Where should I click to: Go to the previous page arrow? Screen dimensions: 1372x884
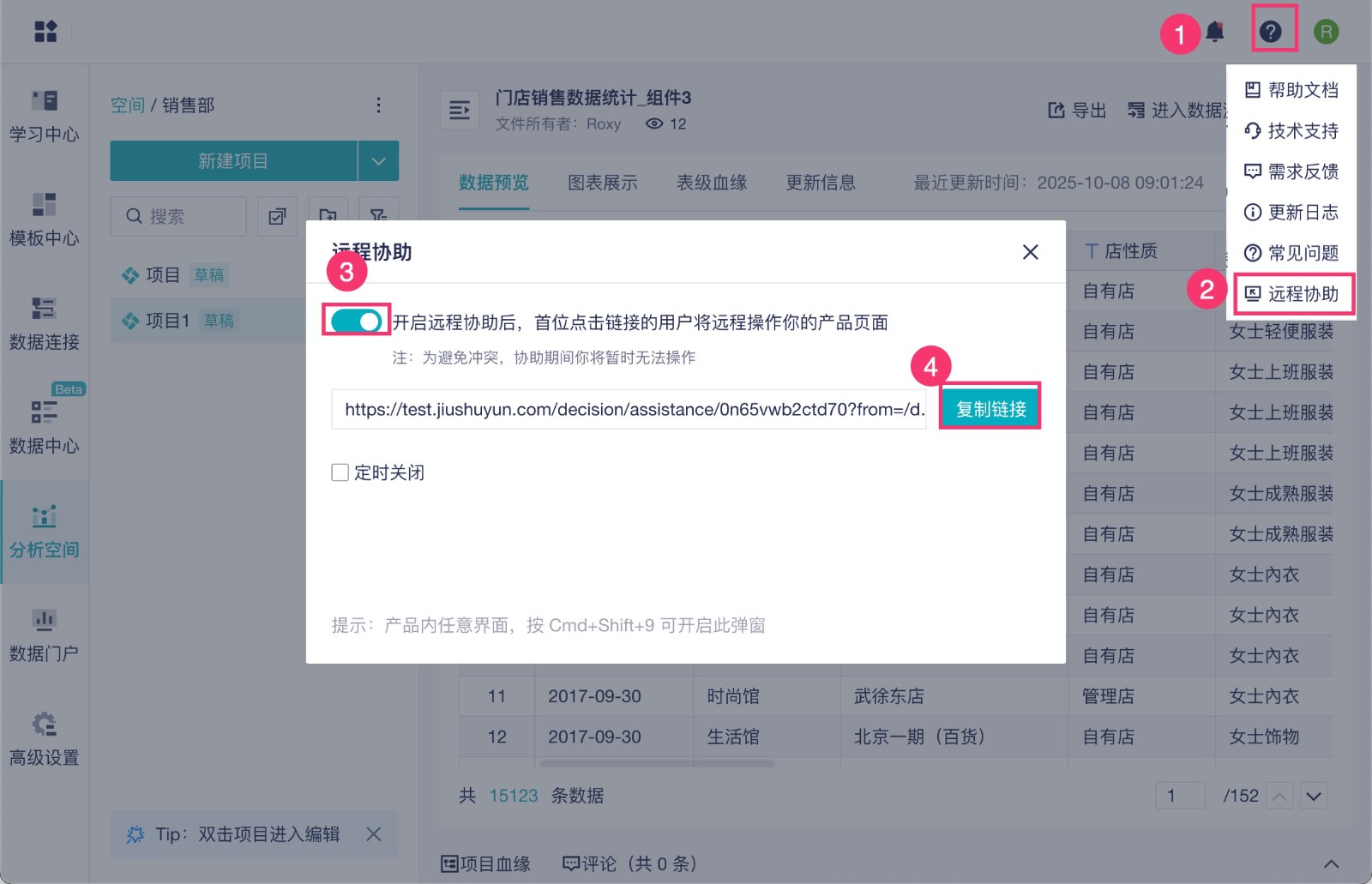pos(1279,796)
